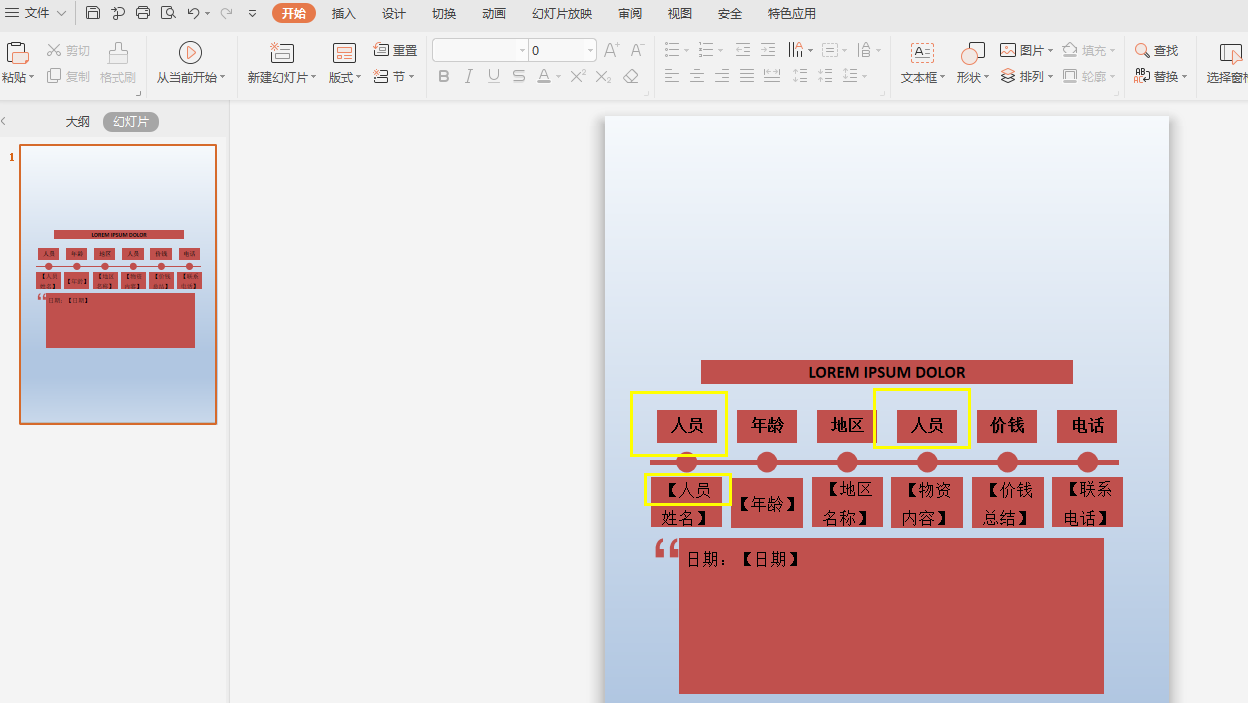Start slideshow with 从当前开始 play icon

coord(190,53)
